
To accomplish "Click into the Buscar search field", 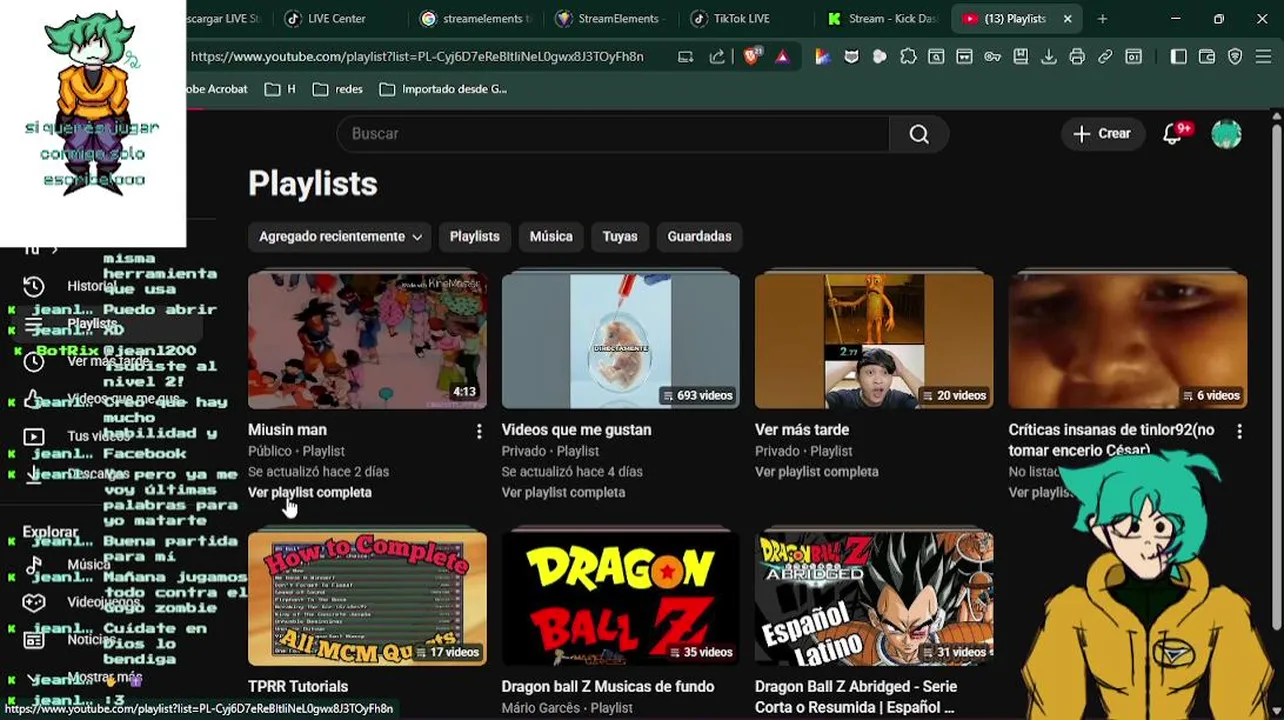I will (x=612, y=134).
